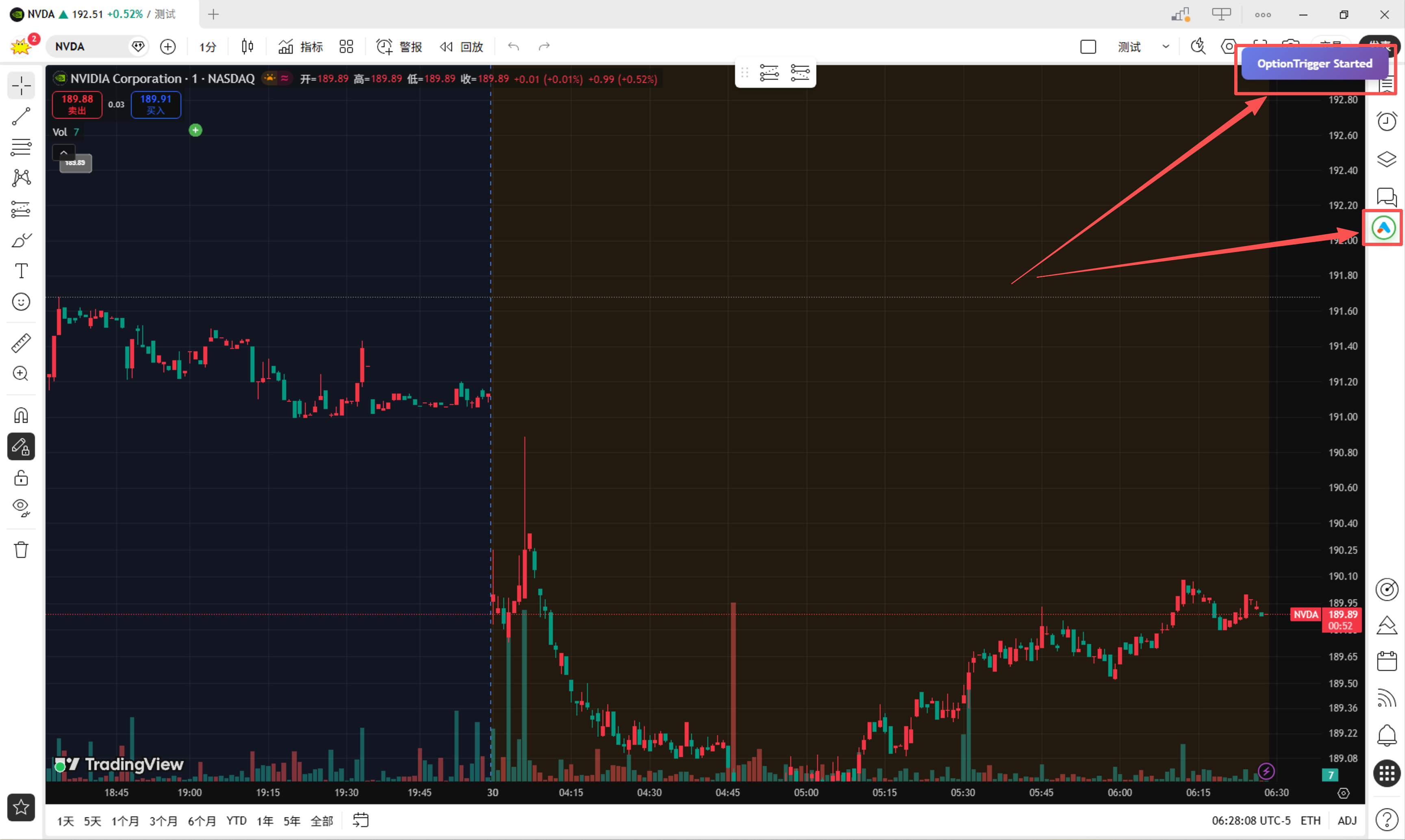Open the quick search lightning icon

coord(1197,46)
